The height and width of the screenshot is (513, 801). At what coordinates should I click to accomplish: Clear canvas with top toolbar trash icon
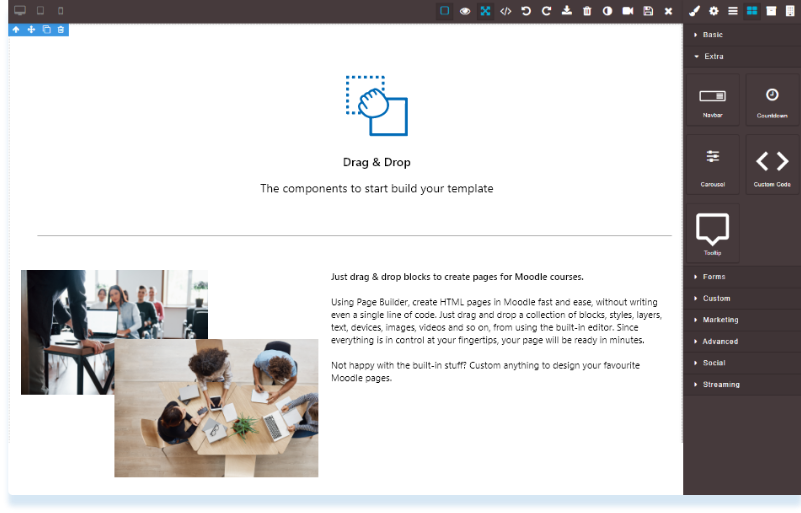click(x=587, y=11)
